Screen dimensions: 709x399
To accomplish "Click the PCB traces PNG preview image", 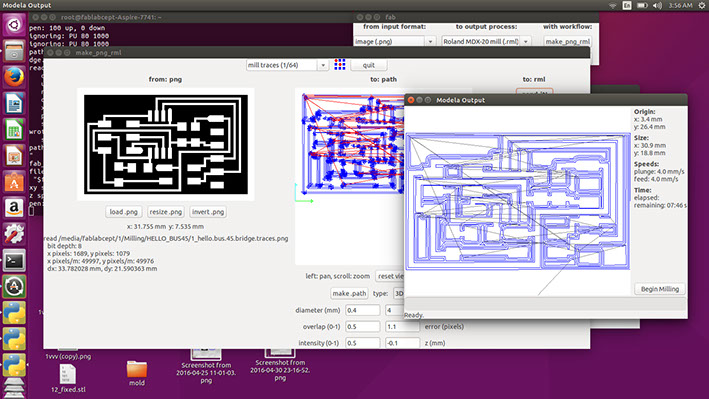I will point(165,144).
